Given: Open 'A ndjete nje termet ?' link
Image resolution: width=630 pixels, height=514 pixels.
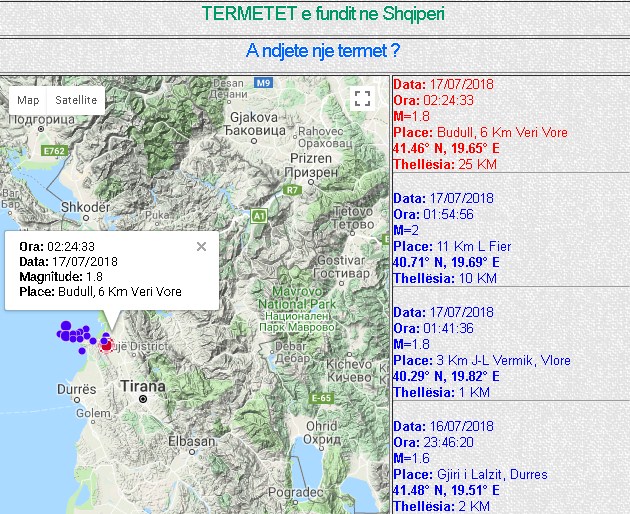Looking at the screenshot, I should click(x=323, y=51).
